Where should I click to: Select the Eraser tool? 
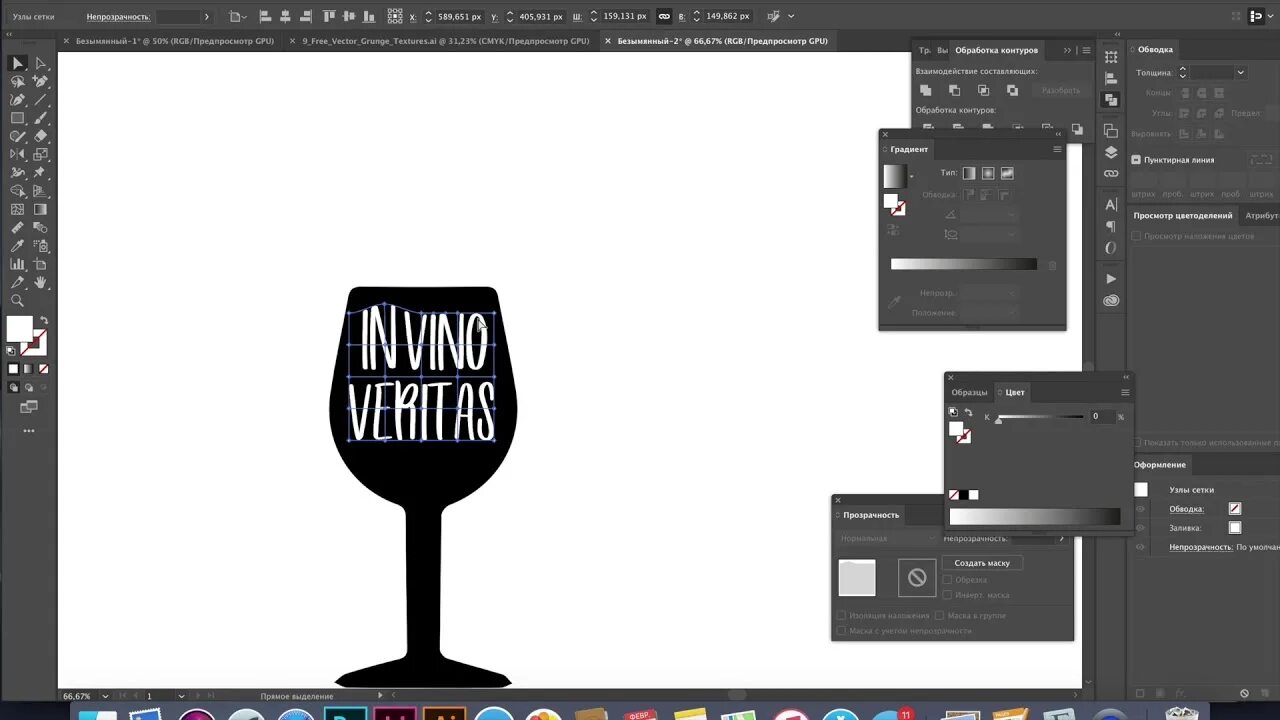point(41,136)
